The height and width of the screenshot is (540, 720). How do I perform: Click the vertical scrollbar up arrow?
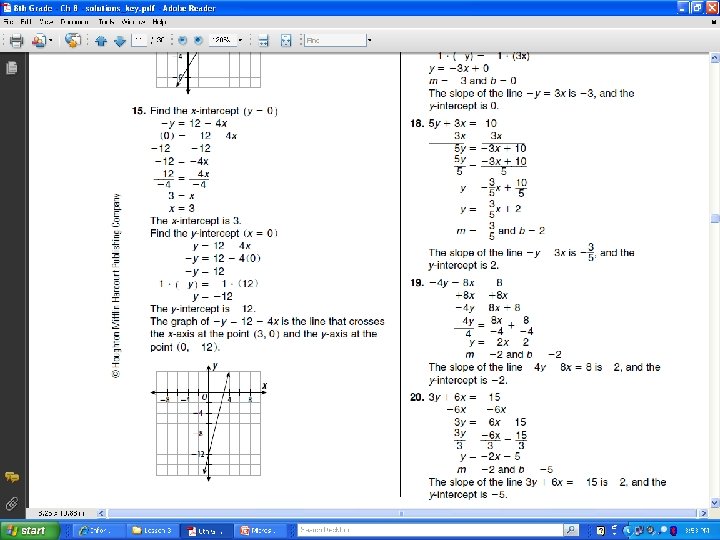tap(714, 58)
